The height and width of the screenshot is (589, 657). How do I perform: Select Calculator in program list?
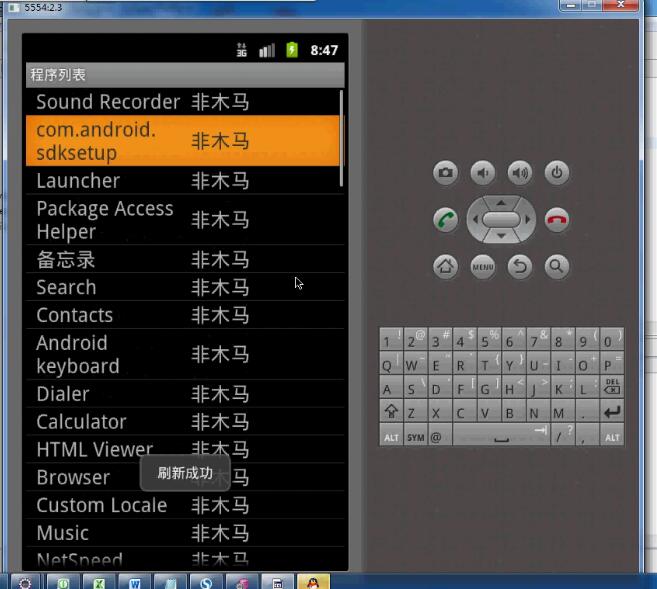click(x=185, y=421)
